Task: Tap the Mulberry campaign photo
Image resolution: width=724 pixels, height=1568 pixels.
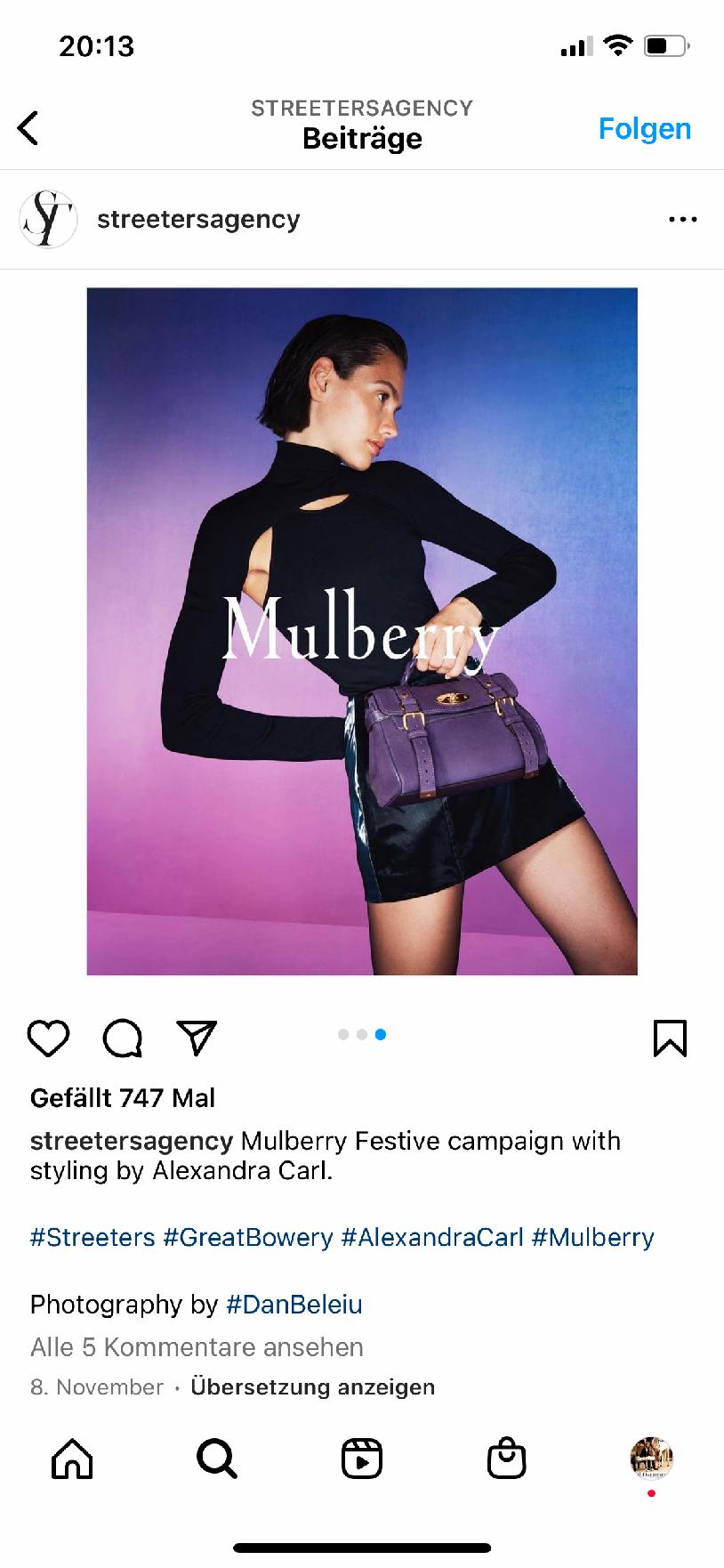Action: point(362,631)
